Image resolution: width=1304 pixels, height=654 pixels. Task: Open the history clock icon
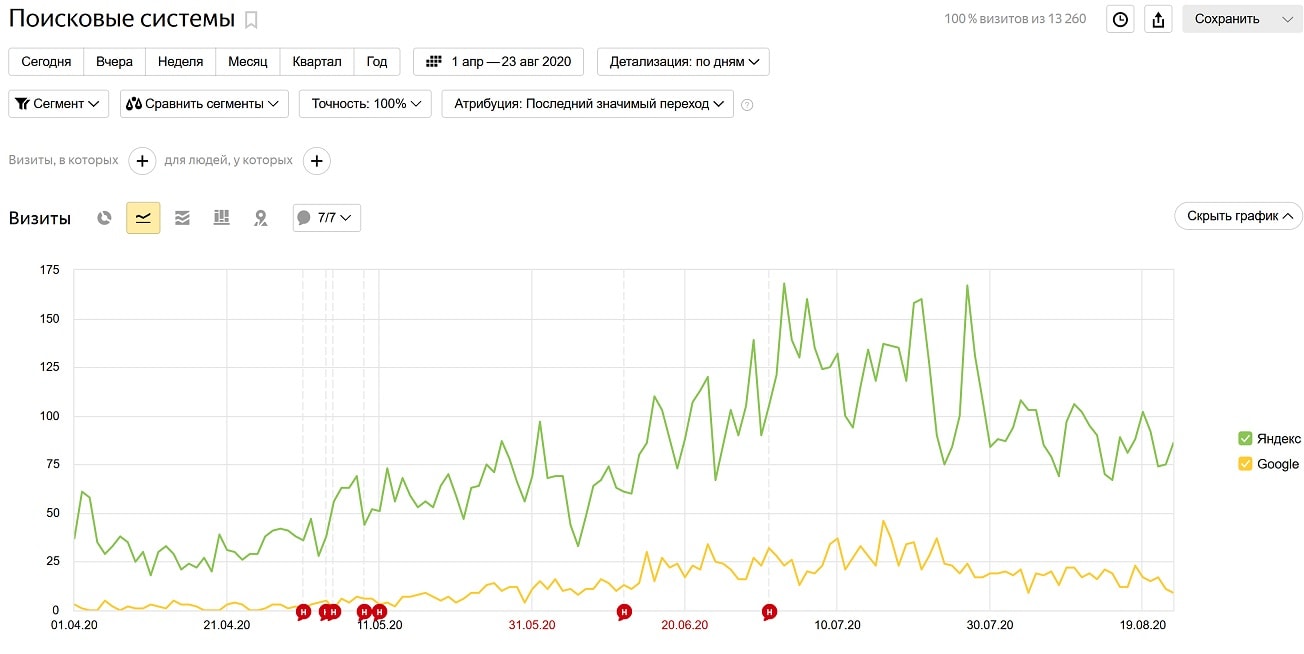point(1120,19)
